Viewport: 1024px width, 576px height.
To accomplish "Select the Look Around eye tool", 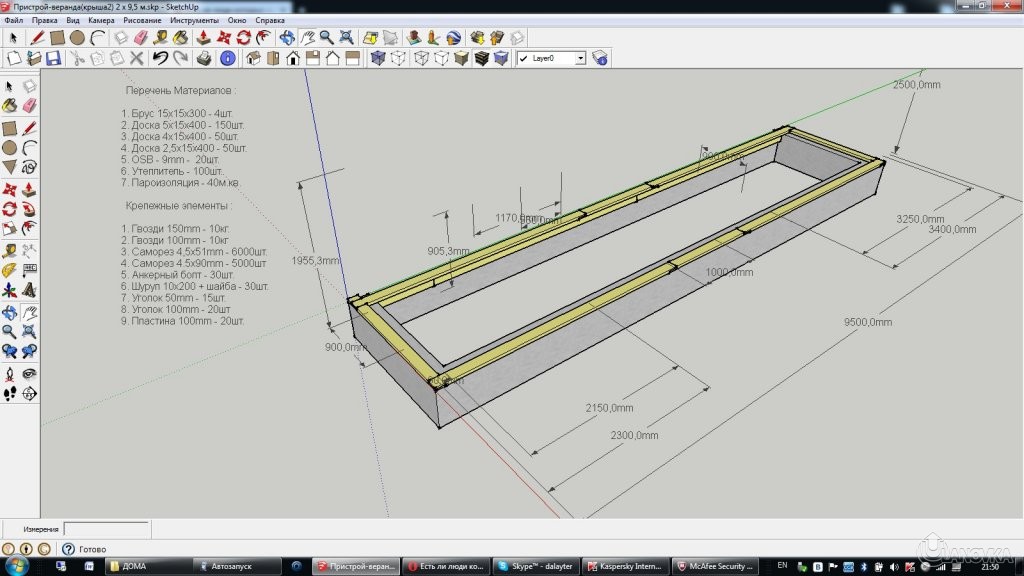I will pos(30,374).
